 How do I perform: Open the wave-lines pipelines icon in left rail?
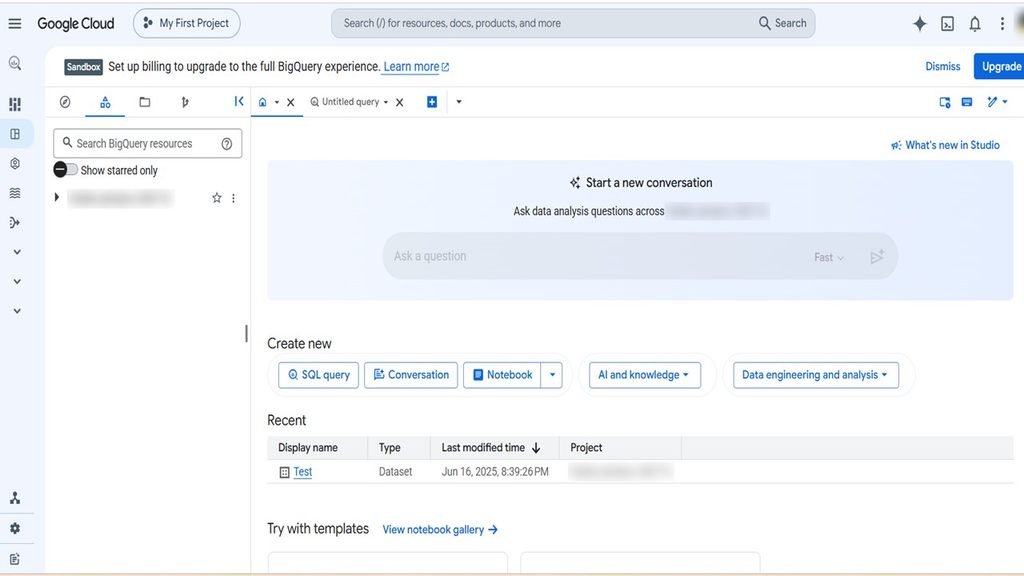[x=15, y=193]
